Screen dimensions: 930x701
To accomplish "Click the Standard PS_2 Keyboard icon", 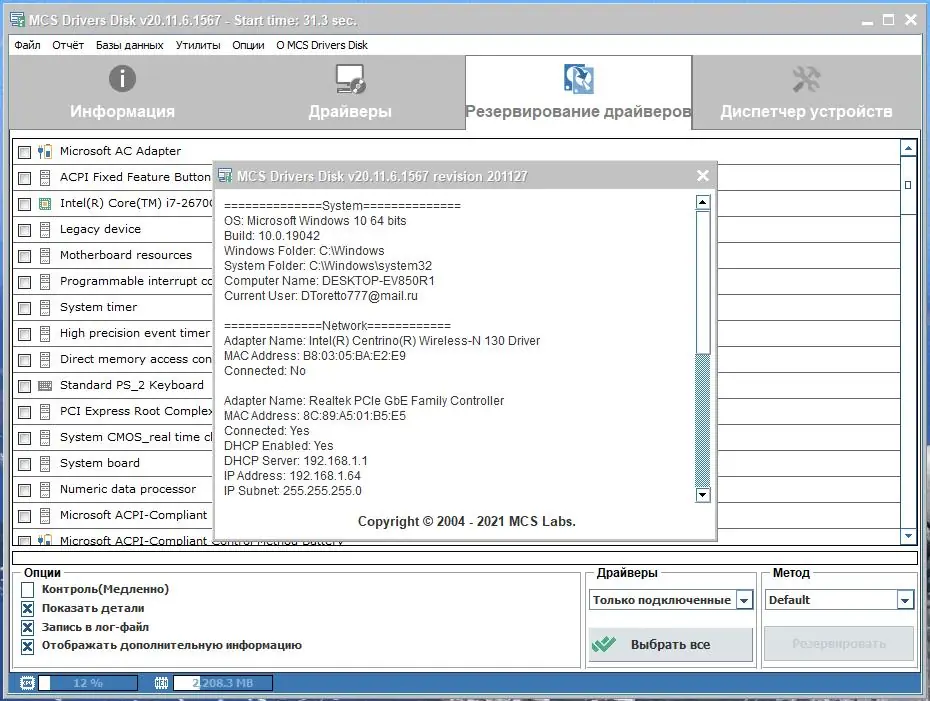I will (x=44, y=385).
